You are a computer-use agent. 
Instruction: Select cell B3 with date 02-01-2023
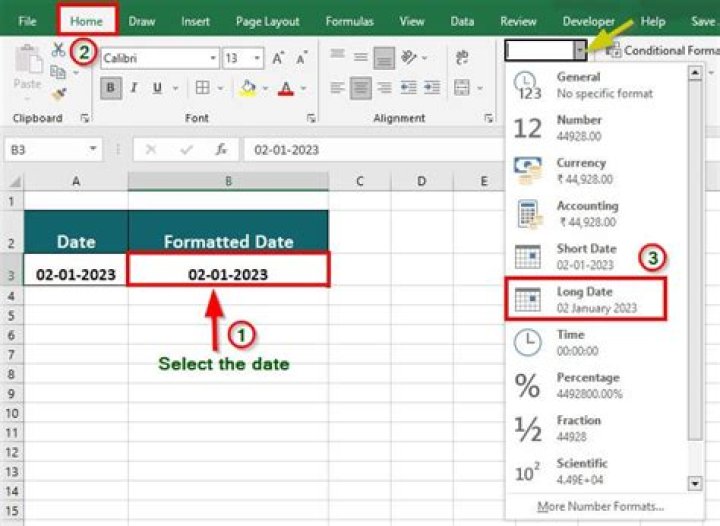click(x=228, y=274)
